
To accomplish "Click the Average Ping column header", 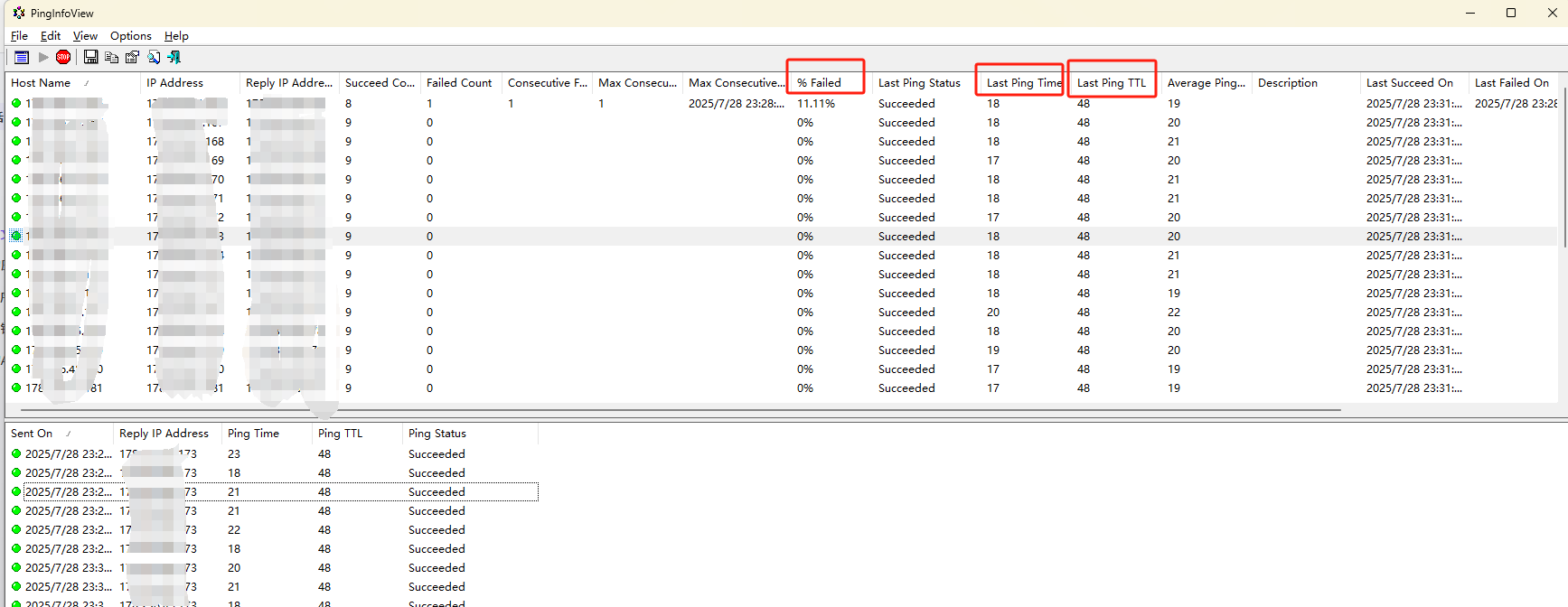I will tap(1206, 83).
